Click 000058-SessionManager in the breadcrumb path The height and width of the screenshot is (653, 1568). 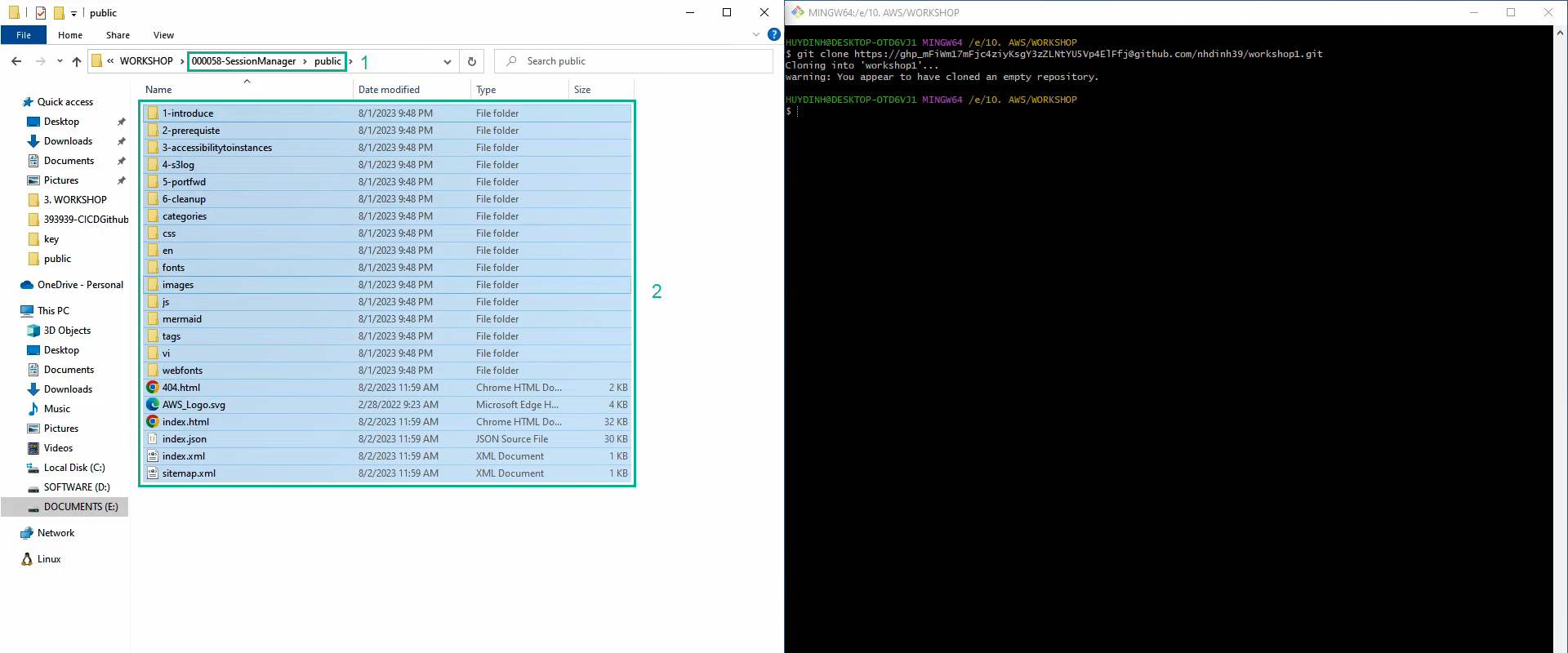click(243, 61)
